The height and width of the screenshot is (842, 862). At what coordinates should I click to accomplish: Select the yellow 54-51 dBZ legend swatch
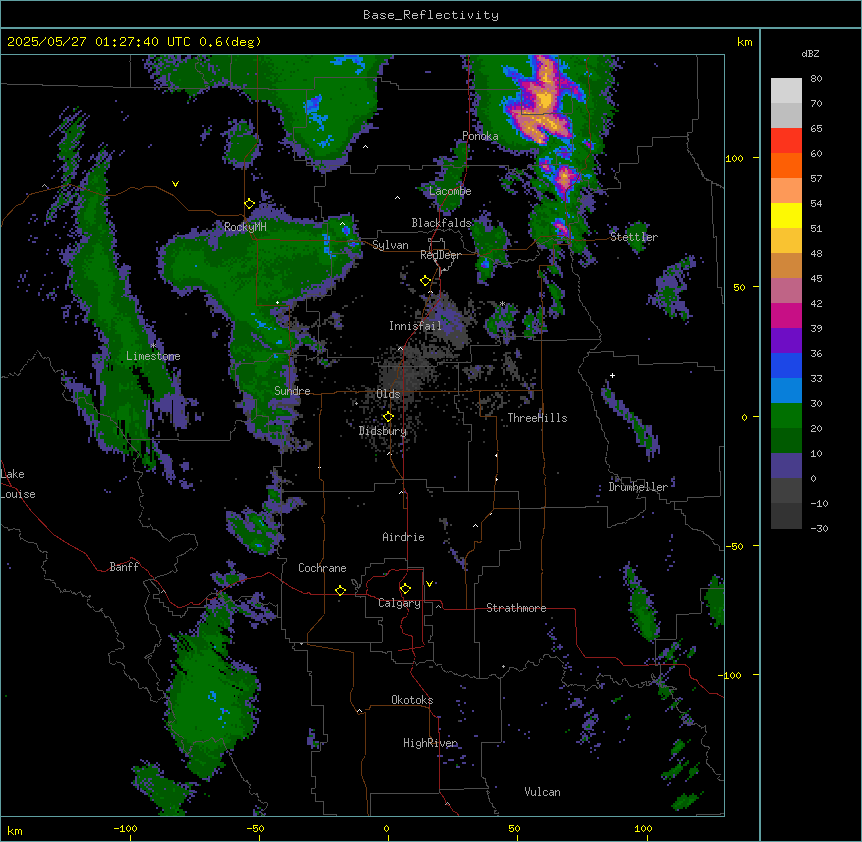click(x=786, y=216)
